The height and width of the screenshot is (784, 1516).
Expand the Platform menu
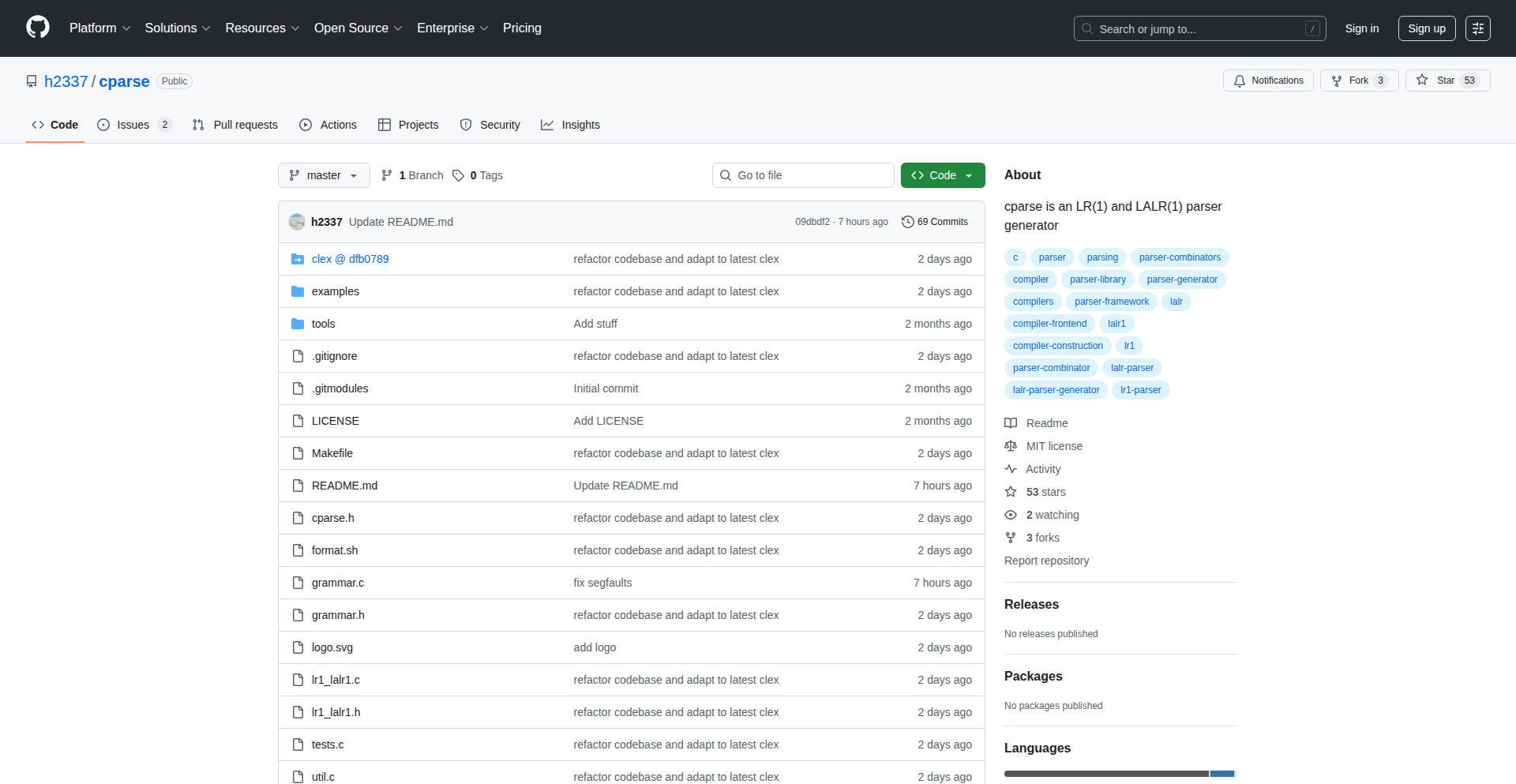(99, 28)
